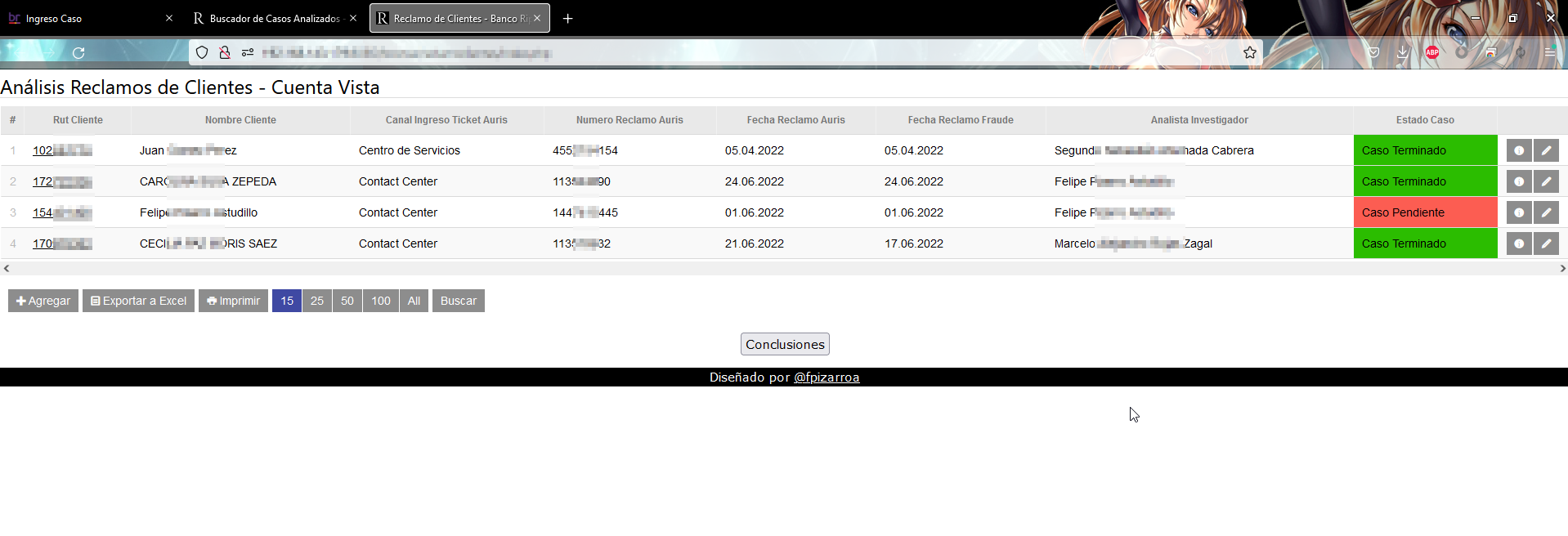
Task: Switch to Buscador de Casos Analizados tab
Action: [x=275, y=18]
